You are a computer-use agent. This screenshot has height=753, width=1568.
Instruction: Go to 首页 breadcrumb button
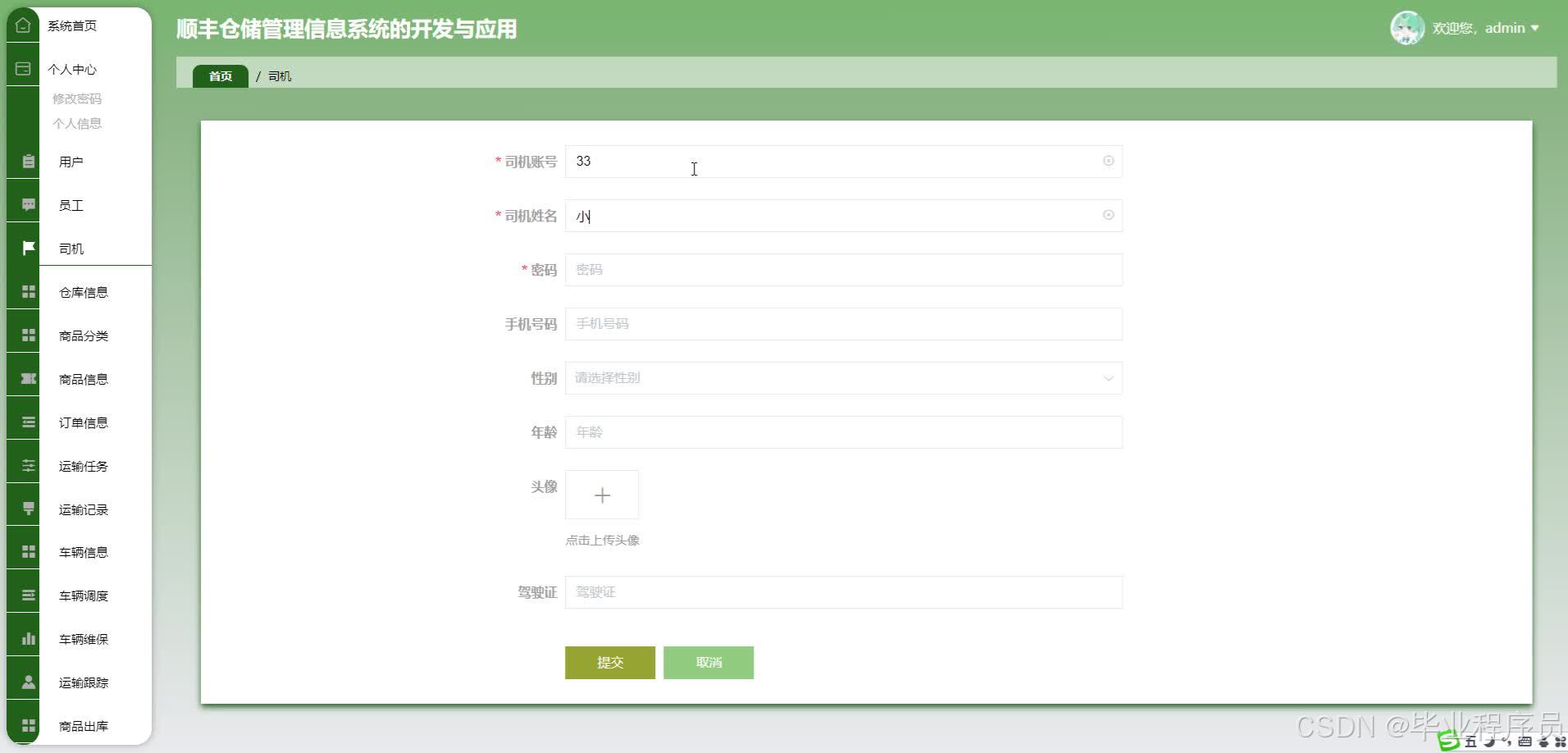(x=221, y=76)
